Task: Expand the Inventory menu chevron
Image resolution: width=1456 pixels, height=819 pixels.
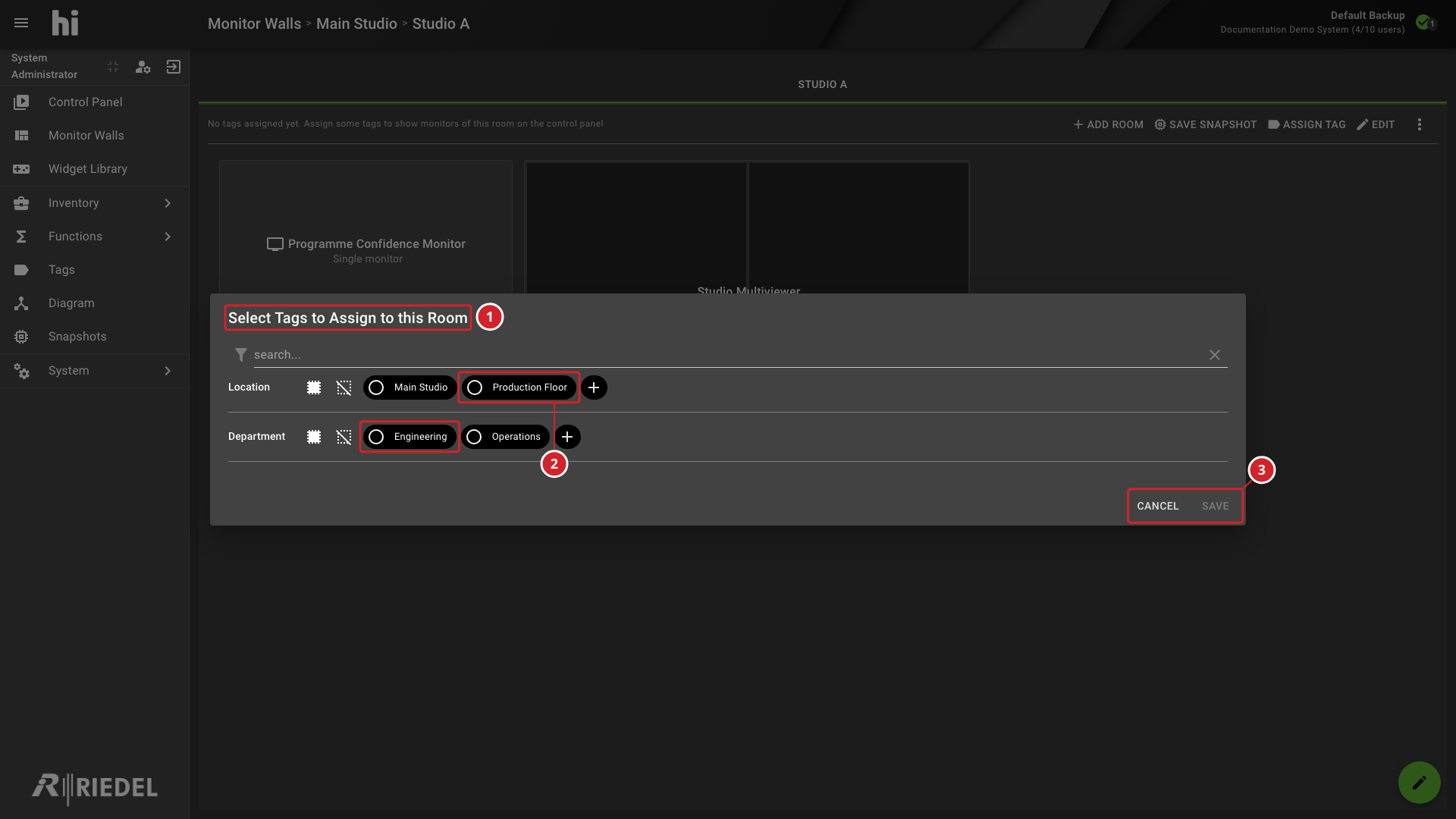Action: [168, 203]
